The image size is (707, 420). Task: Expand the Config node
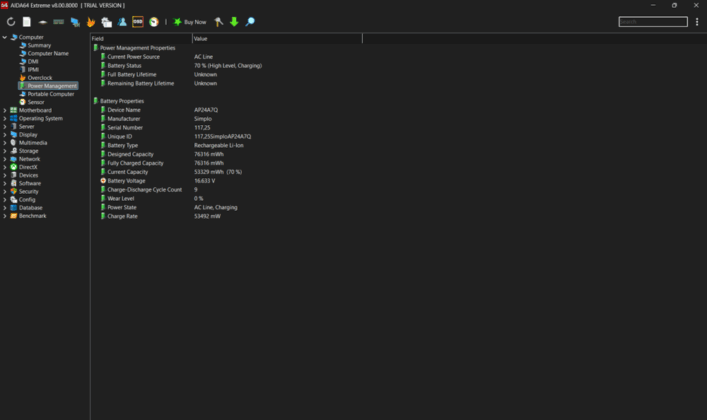[5, 199]
